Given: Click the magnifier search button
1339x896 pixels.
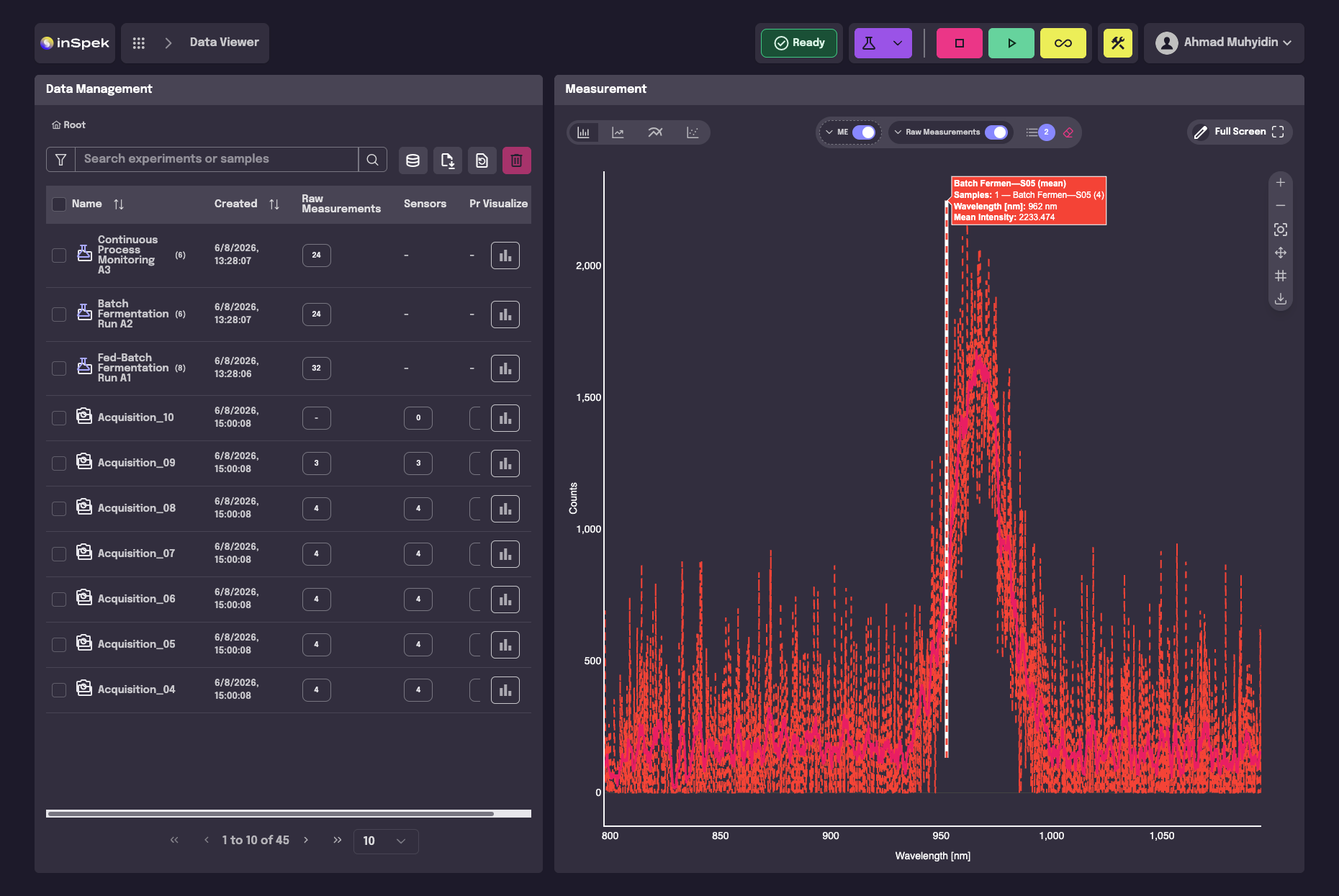Looking at the screenshot, I should click(372, 160).
